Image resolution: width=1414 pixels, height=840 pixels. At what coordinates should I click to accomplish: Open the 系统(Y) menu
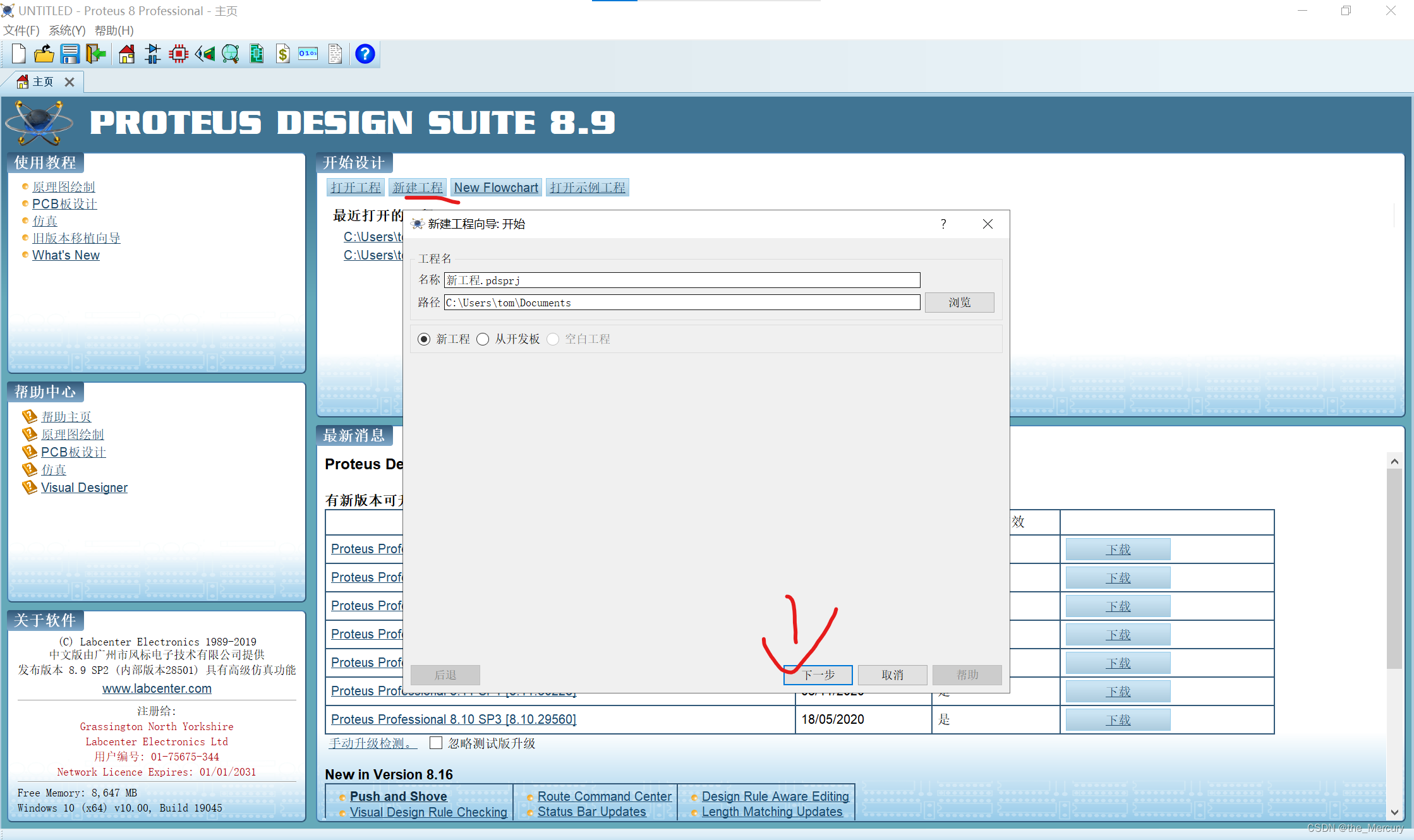(67, 30)
